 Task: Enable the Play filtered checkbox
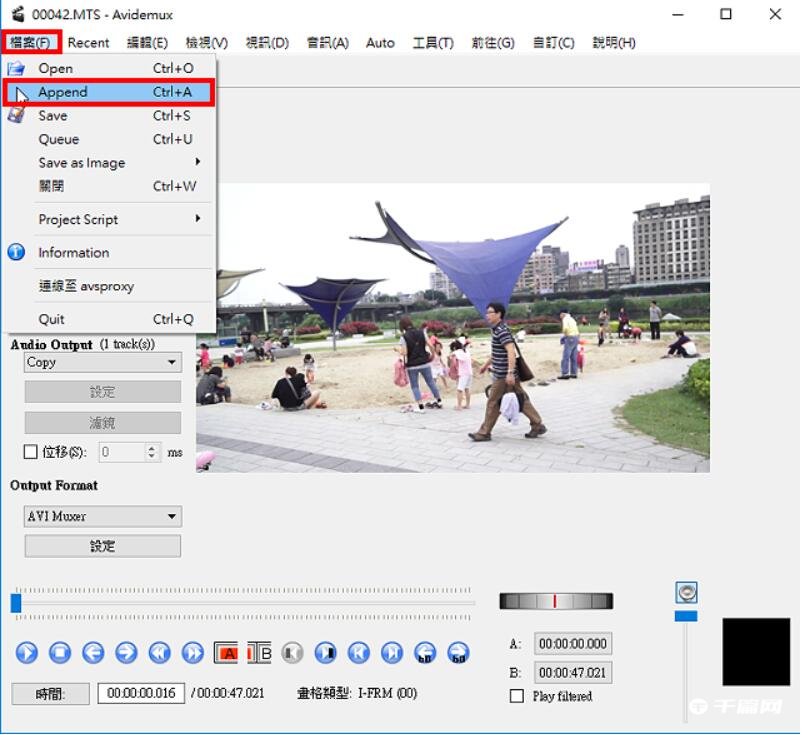(516, 696)
